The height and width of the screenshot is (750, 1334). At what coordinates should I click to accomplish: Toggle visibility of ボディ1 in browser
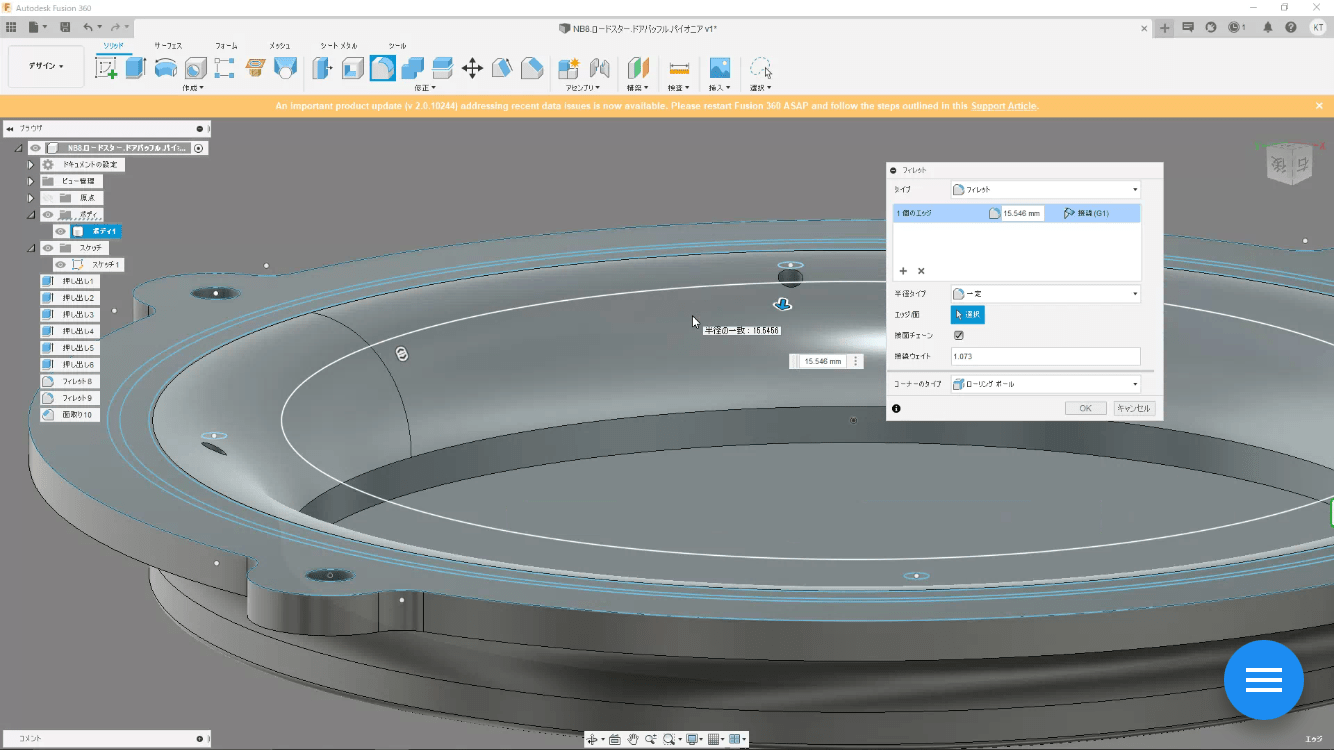point(61,230)
